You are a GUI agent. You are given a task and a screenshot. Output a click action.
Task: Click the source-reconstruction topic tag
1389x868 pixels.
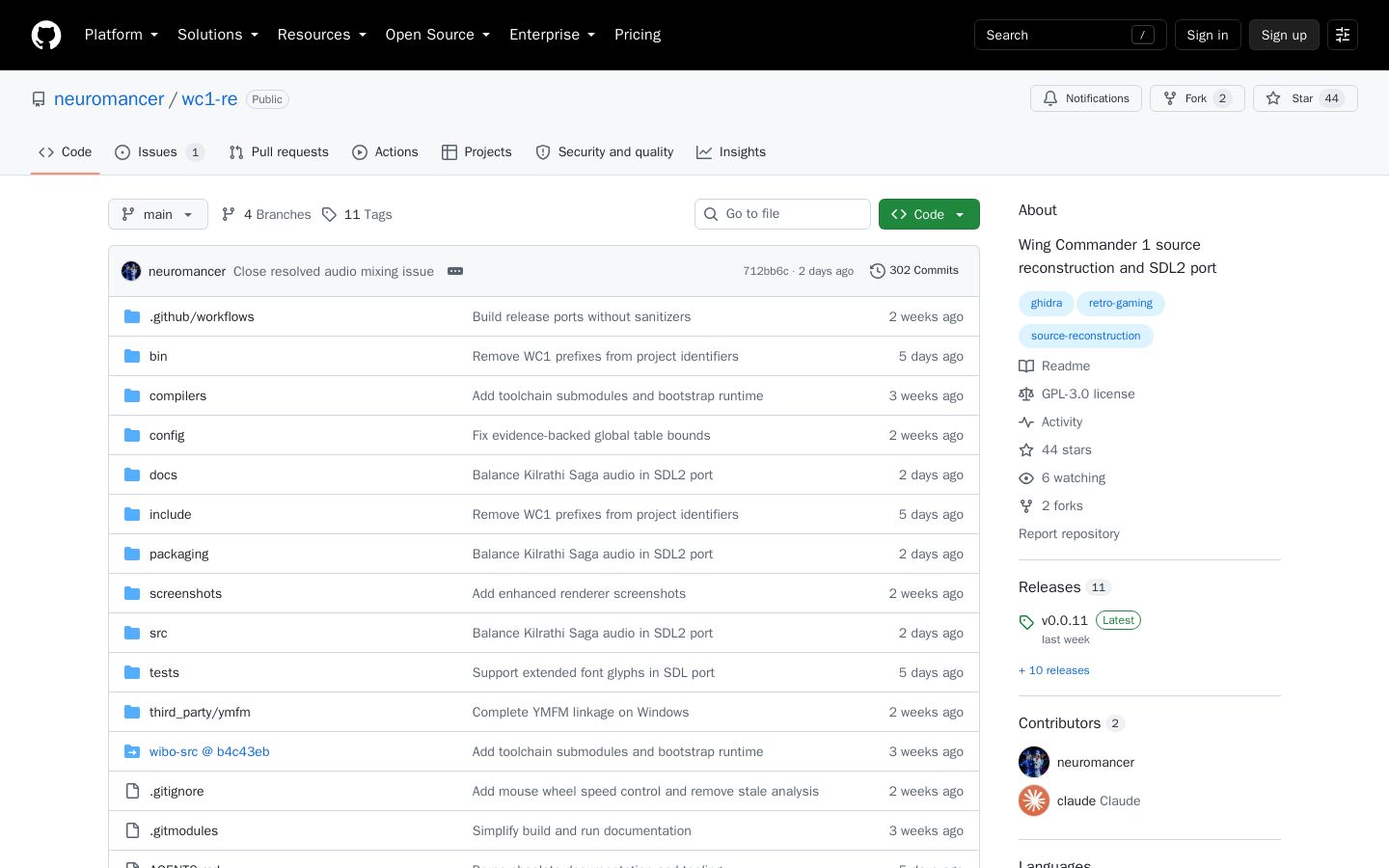tap(1085, 336)
